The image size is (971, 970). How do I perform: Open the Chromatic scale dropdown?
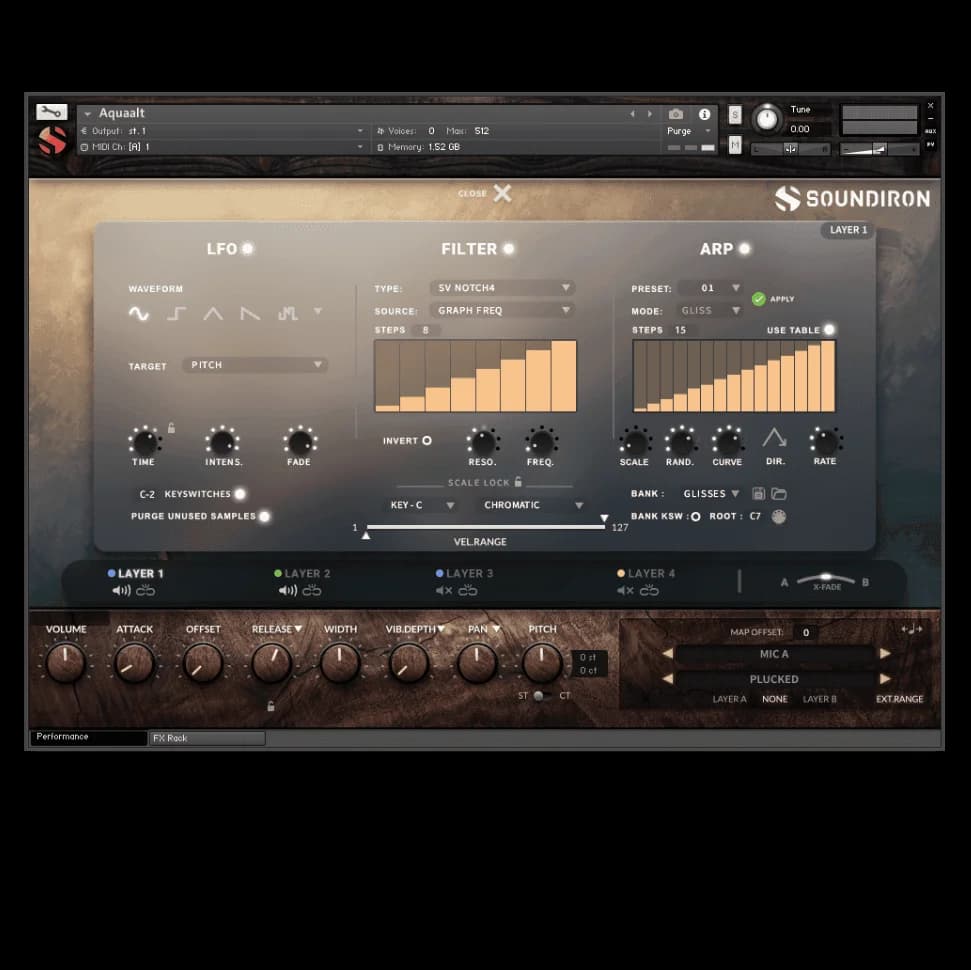(x=531, y=506)
